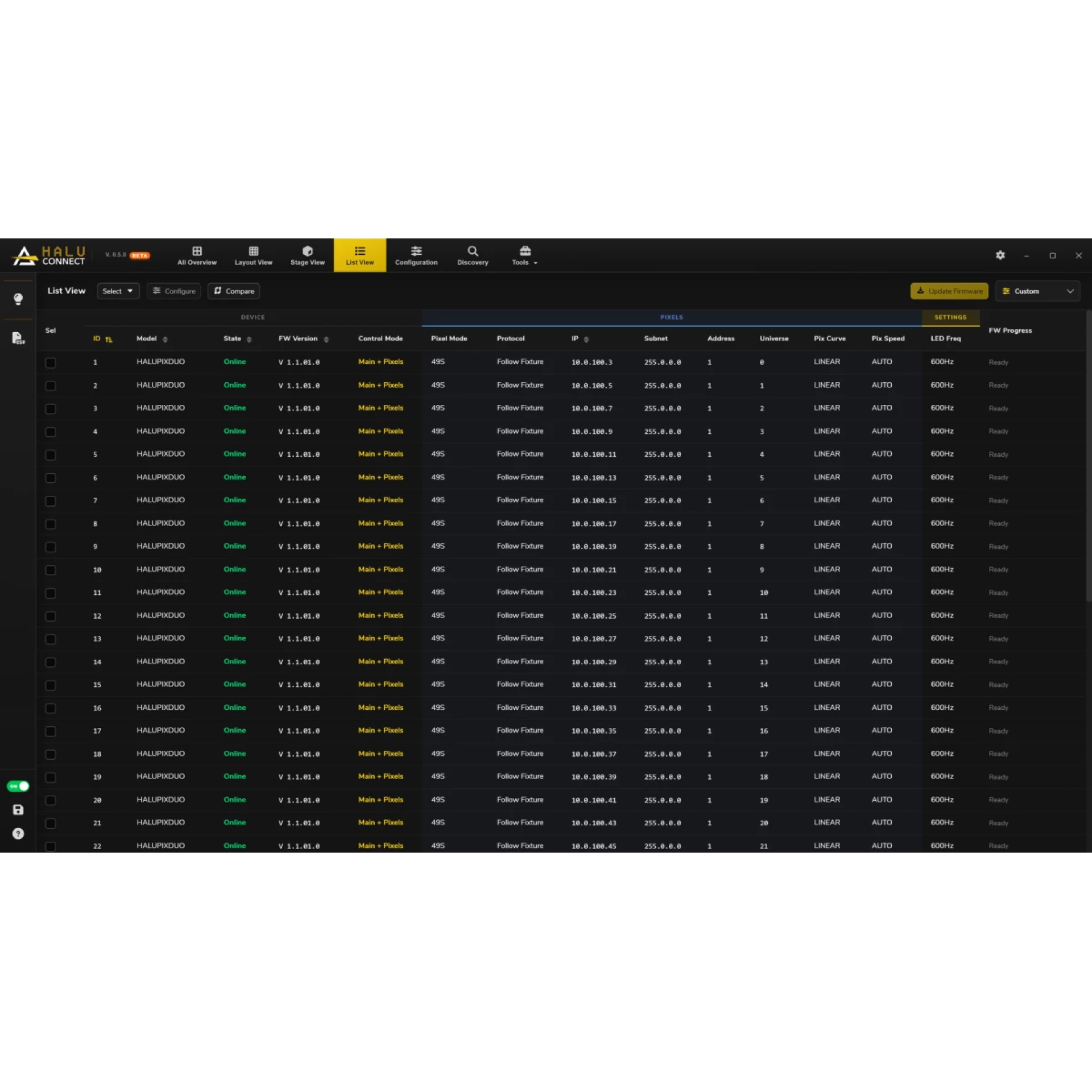Check the box for device ID 1

(x=51, y=363)
